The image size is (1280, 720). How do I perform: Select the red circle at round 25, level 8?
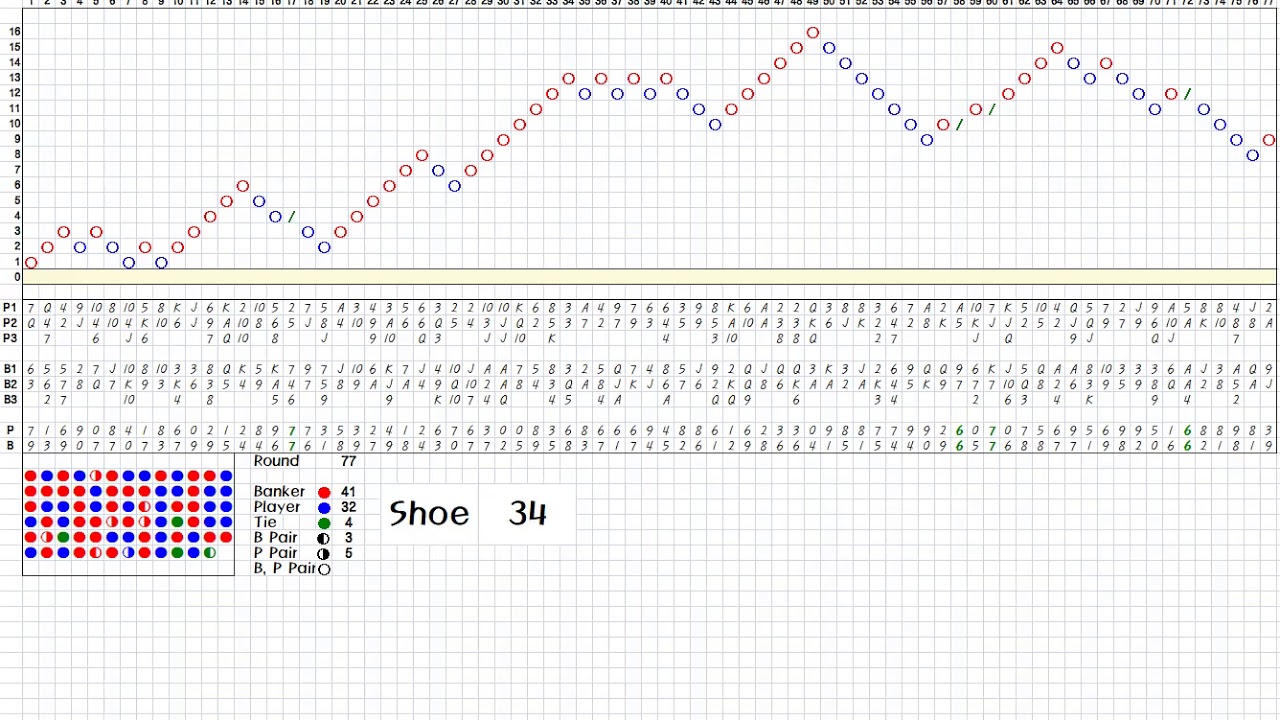click(422, 155)
